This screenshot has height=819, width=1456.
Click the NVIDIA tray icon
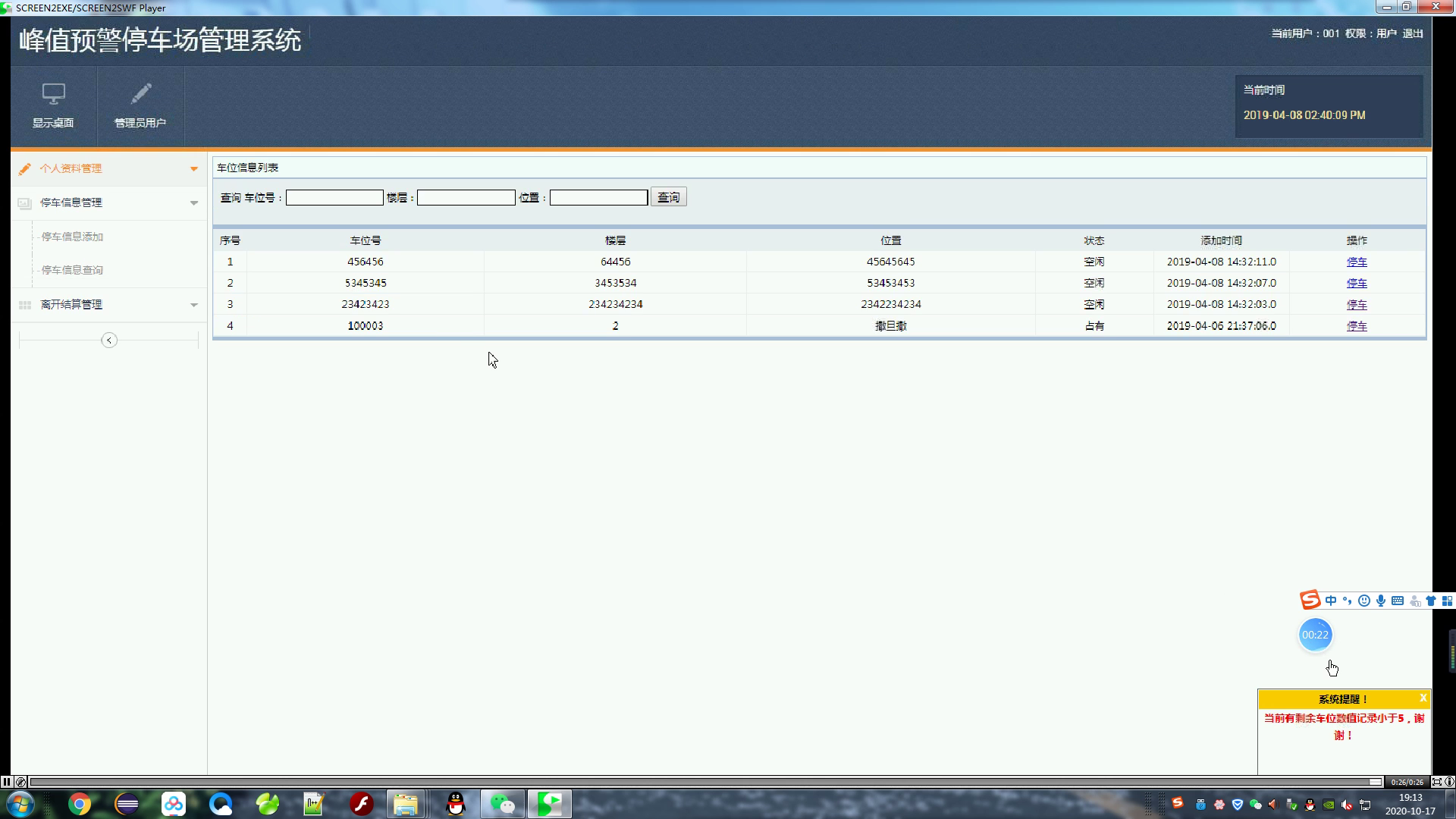click(1329, 805)
